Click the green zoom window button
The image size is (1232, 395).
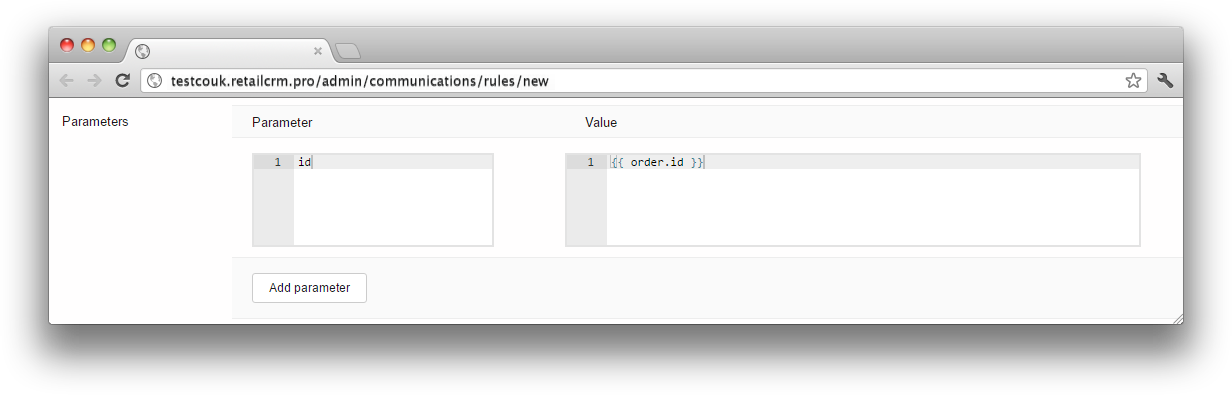click(109, 45)
